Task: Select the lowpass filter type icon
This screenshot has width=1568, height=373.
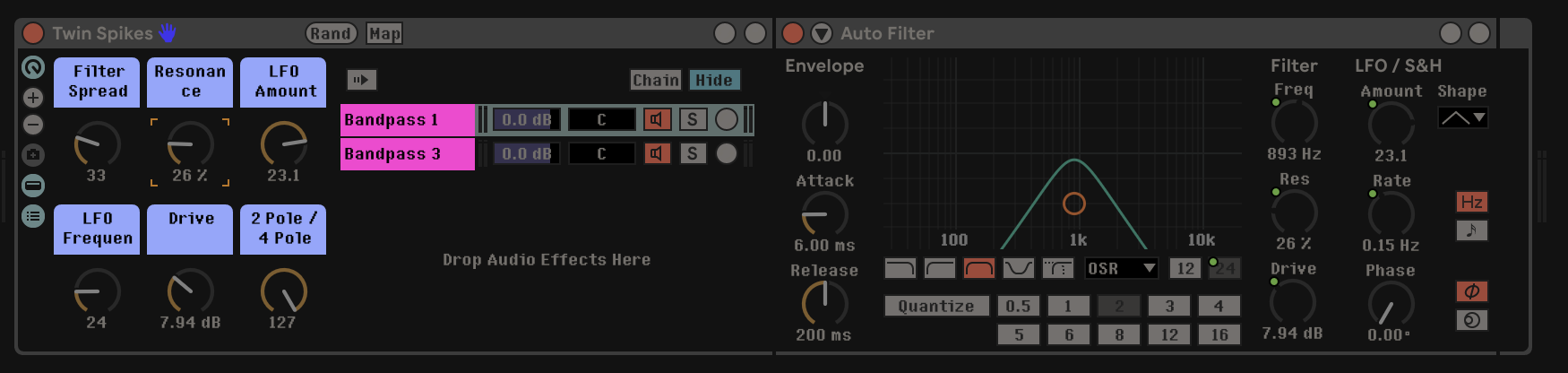Action: [x=900, y=268]
